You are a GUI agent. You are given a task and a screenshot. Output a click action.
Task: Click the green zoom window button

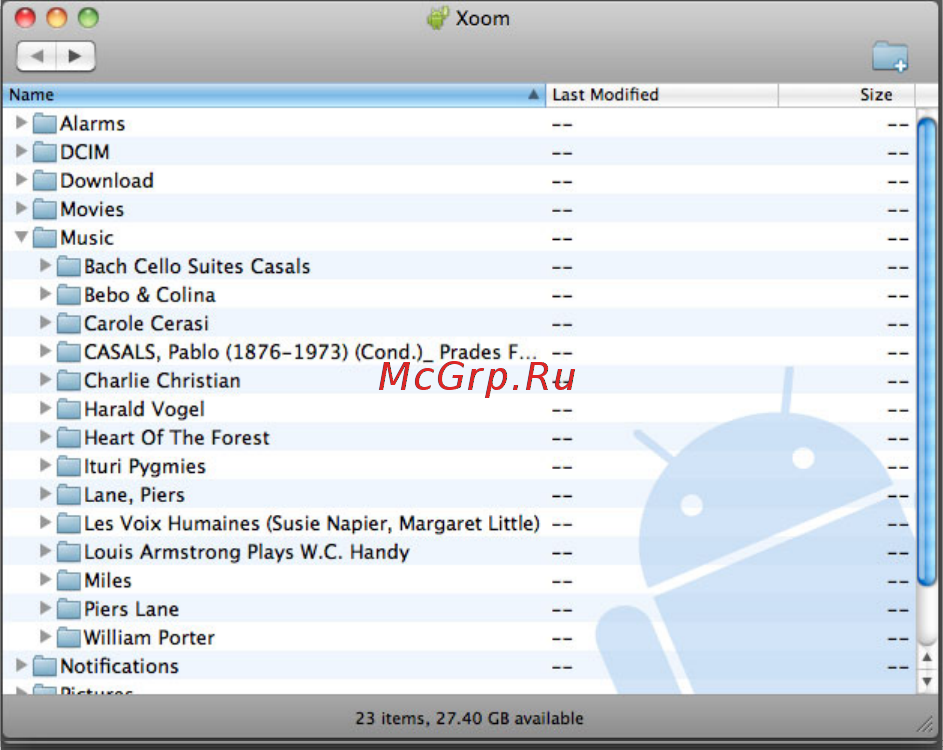click(x=88, y=17)
